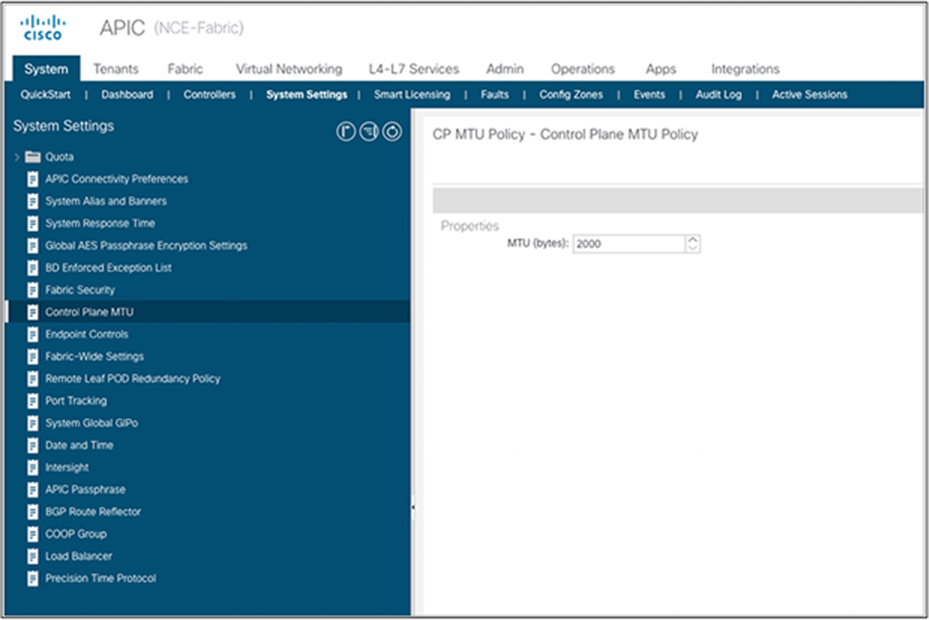Image resolution: width=929 pixels, height=620 pixels.
Task: Click document icon beside System Alias and Banners
Action: pos(33,202)
